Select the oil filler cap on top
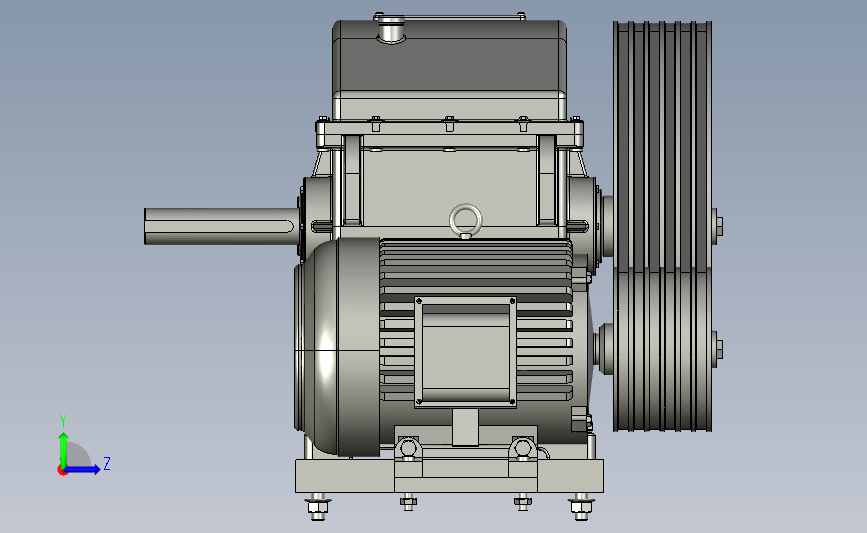 pyautogui.click(x=391, y=29)
